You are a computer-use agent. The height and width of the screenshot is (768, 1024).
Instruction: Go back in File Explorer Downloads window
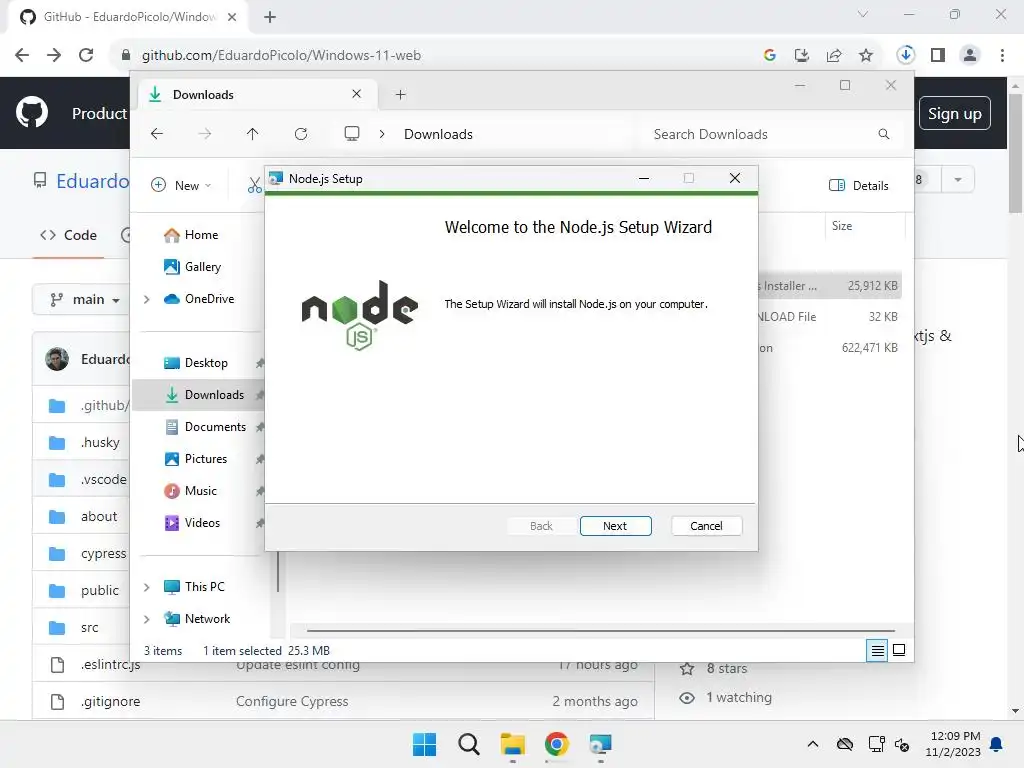click(x=157, y=134)
